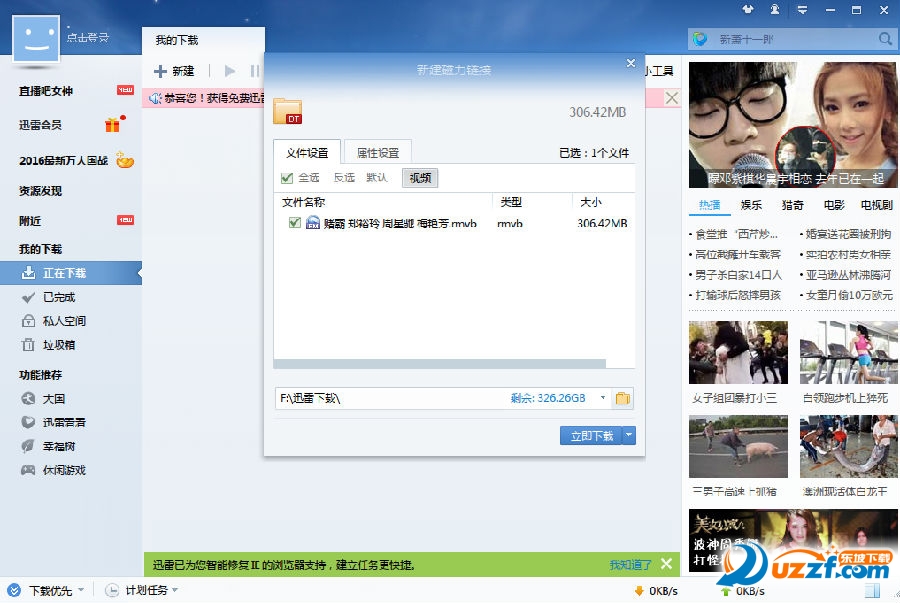
Task: Click the user avatar smiley icon
Action: (x=36, y=38)
